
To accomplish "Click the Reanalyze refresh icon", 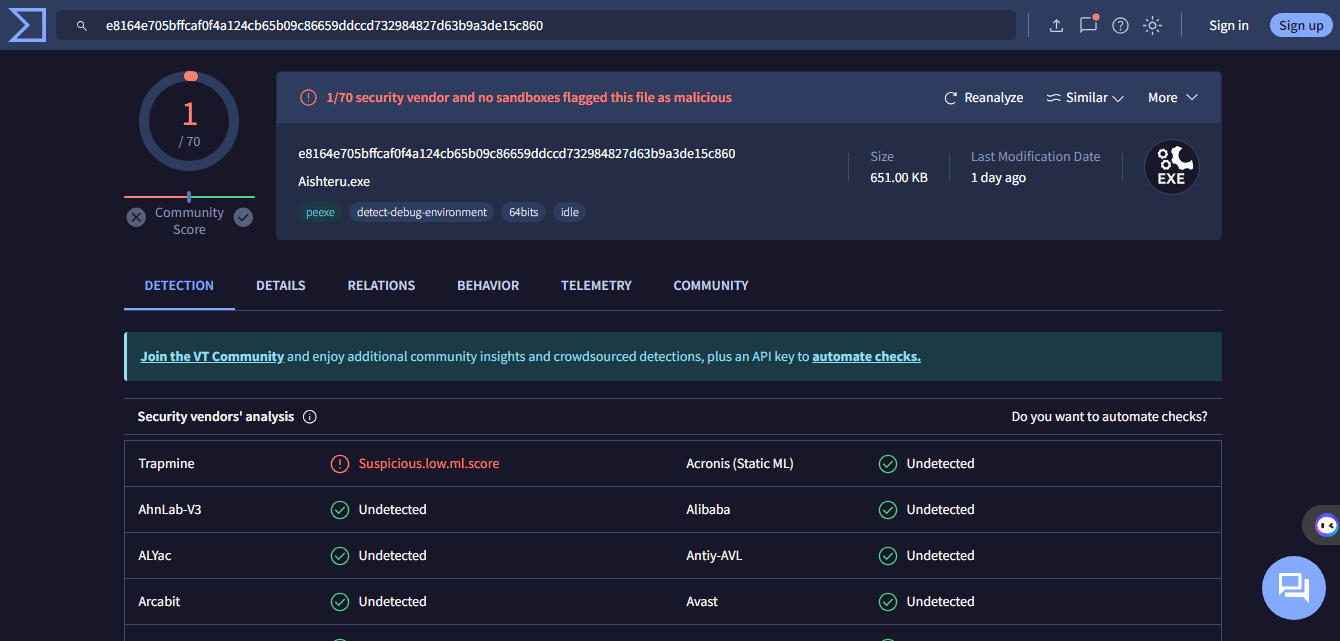I will (x=951, y=98).
